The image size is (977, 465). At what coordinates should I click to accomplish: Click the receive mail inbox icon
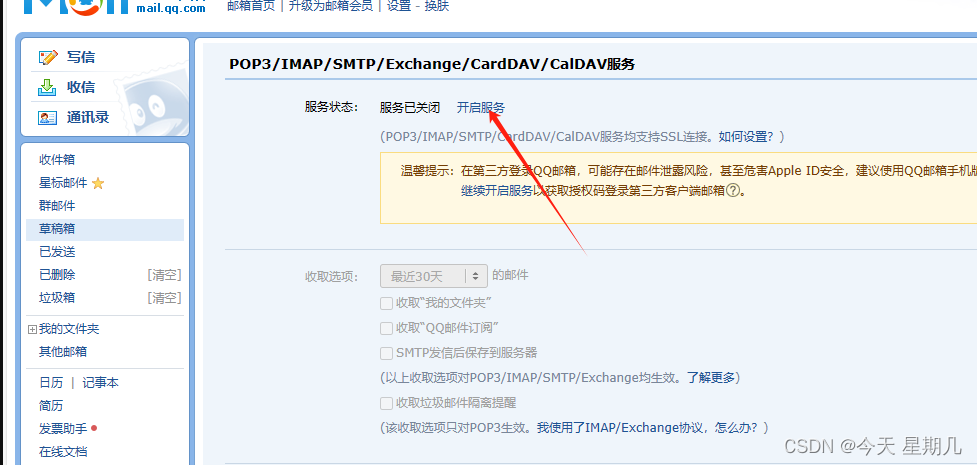(x=47, y=87)
